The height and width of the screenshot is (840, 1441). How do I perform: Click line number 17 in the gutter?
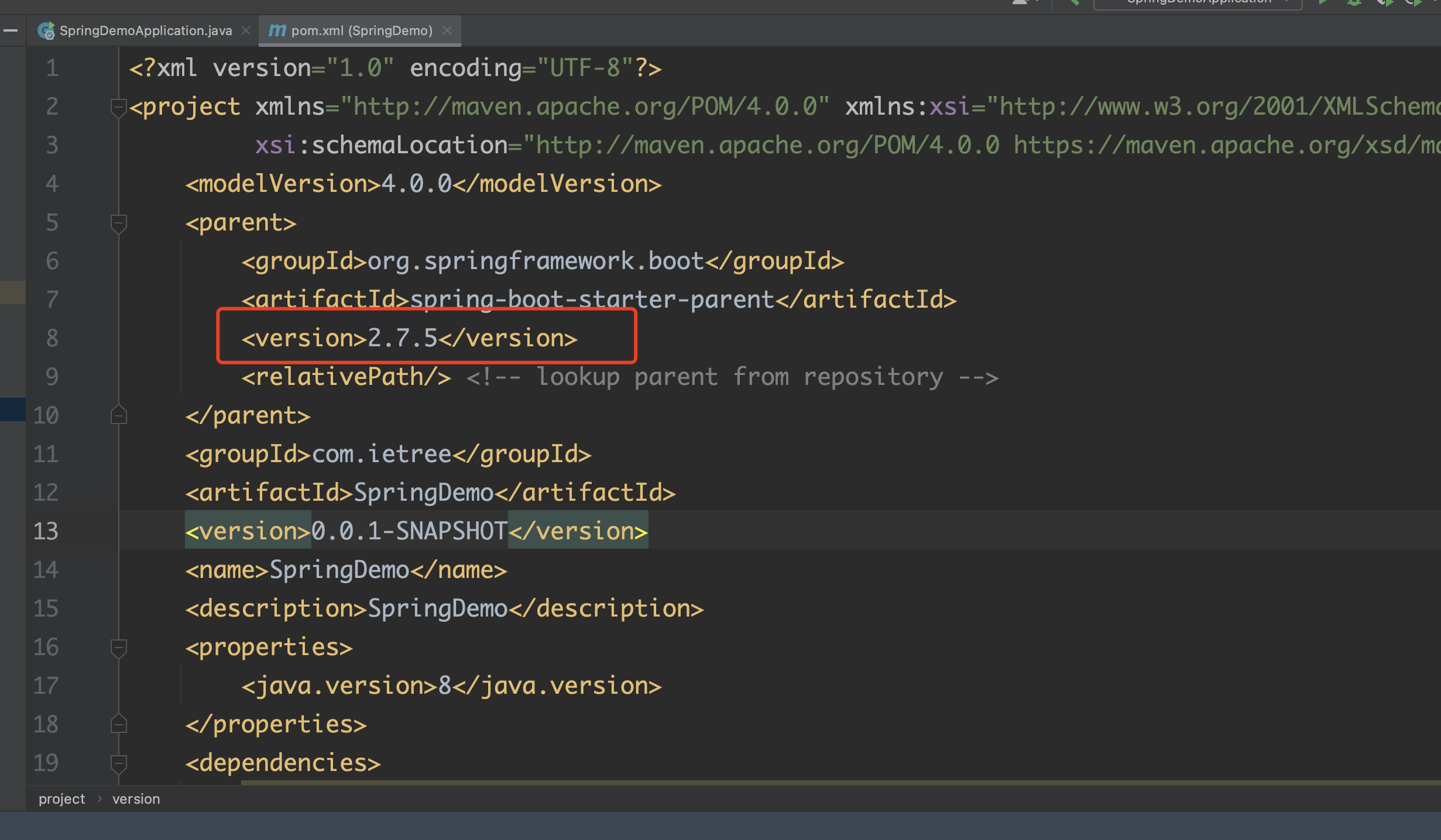46,686
